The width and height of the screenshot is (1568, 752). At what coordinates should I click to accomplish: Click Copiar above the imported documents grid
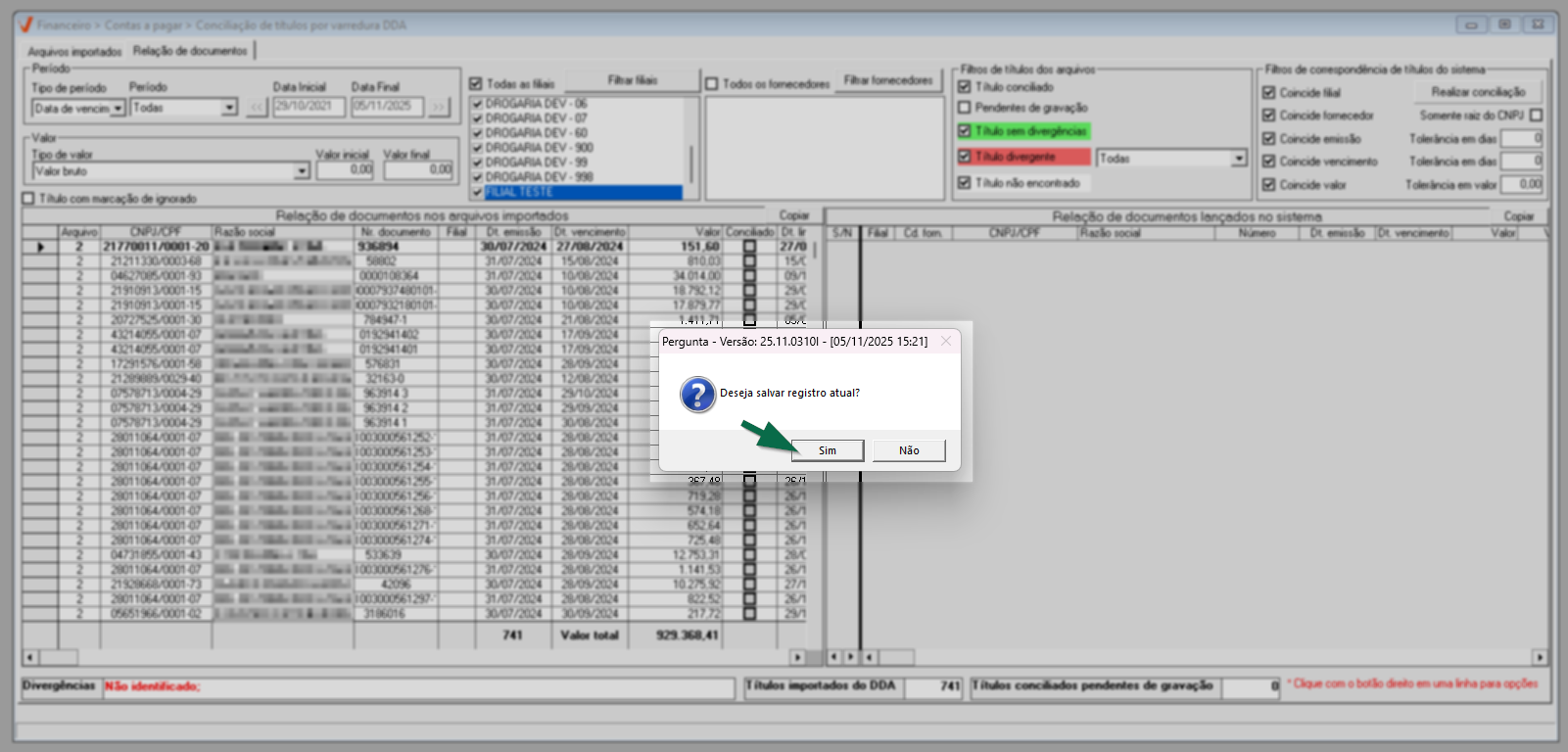click(794, 215)
